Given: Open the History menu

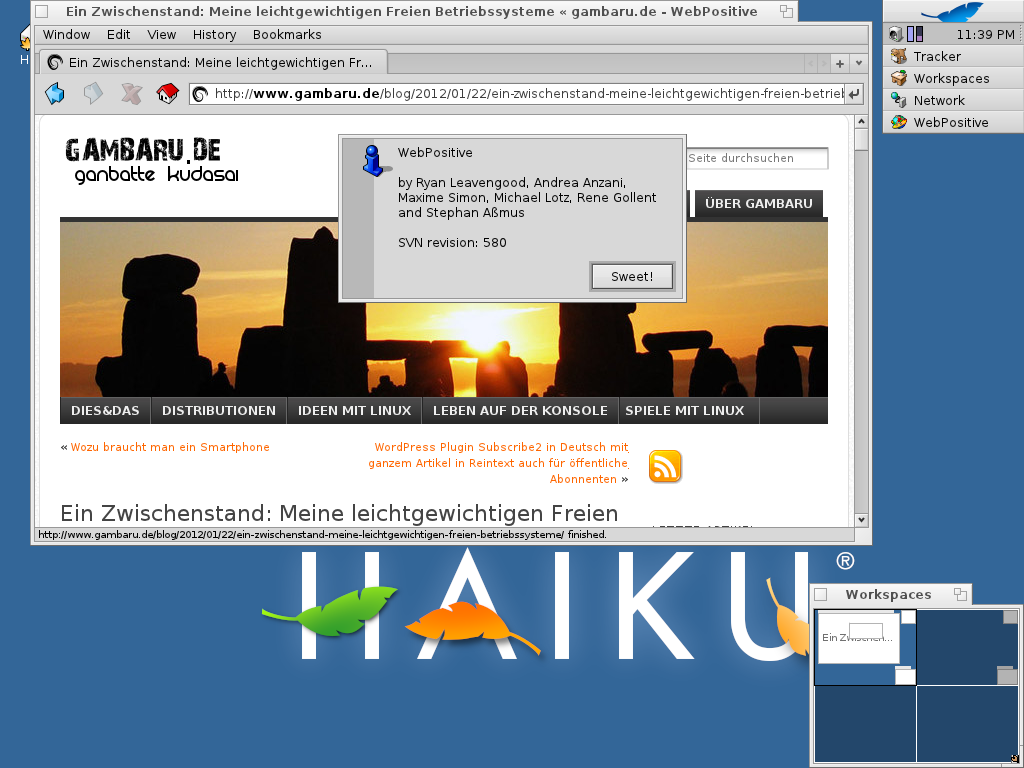Looking at the screenshot, I should [x=214, y=34].
